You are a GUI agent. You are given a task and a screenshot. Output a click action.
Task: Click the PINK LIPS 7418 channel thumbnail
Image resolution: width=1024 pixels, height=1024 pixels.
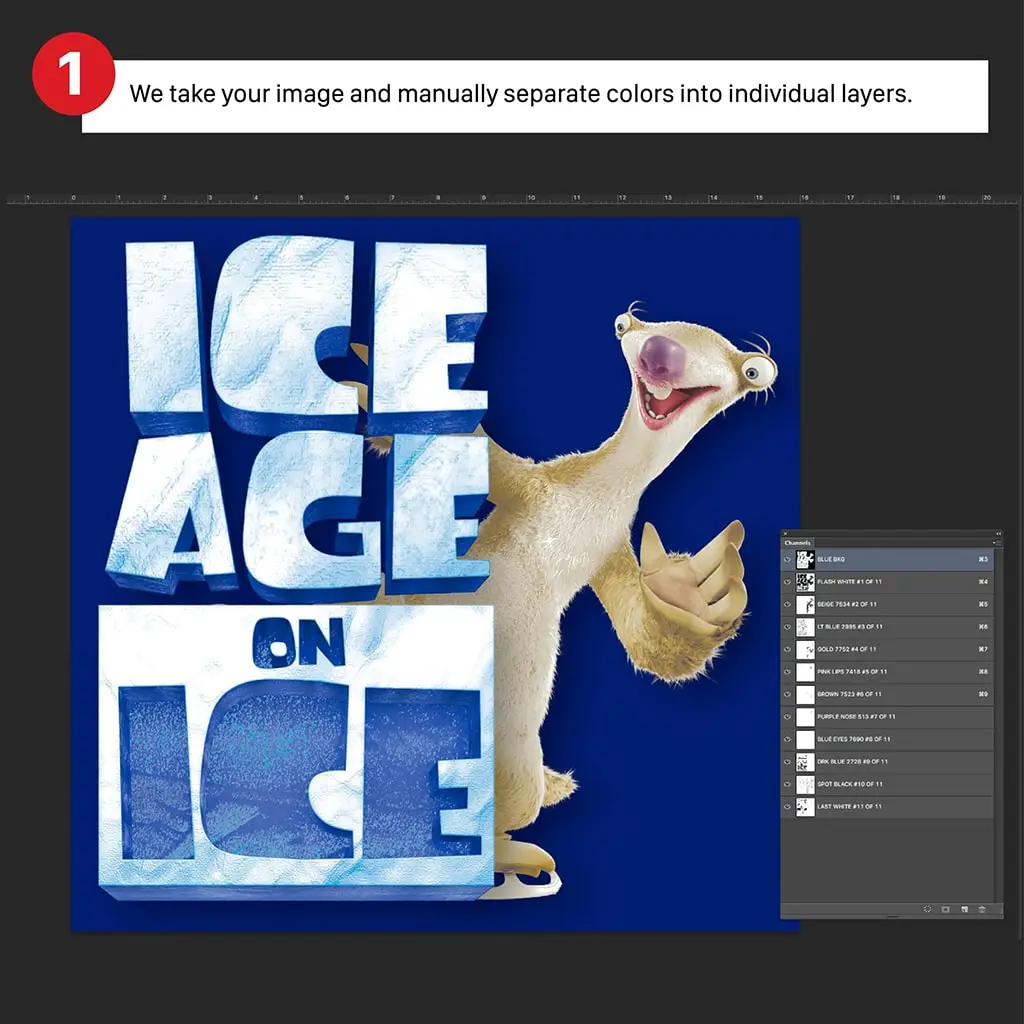click(805, 672)
